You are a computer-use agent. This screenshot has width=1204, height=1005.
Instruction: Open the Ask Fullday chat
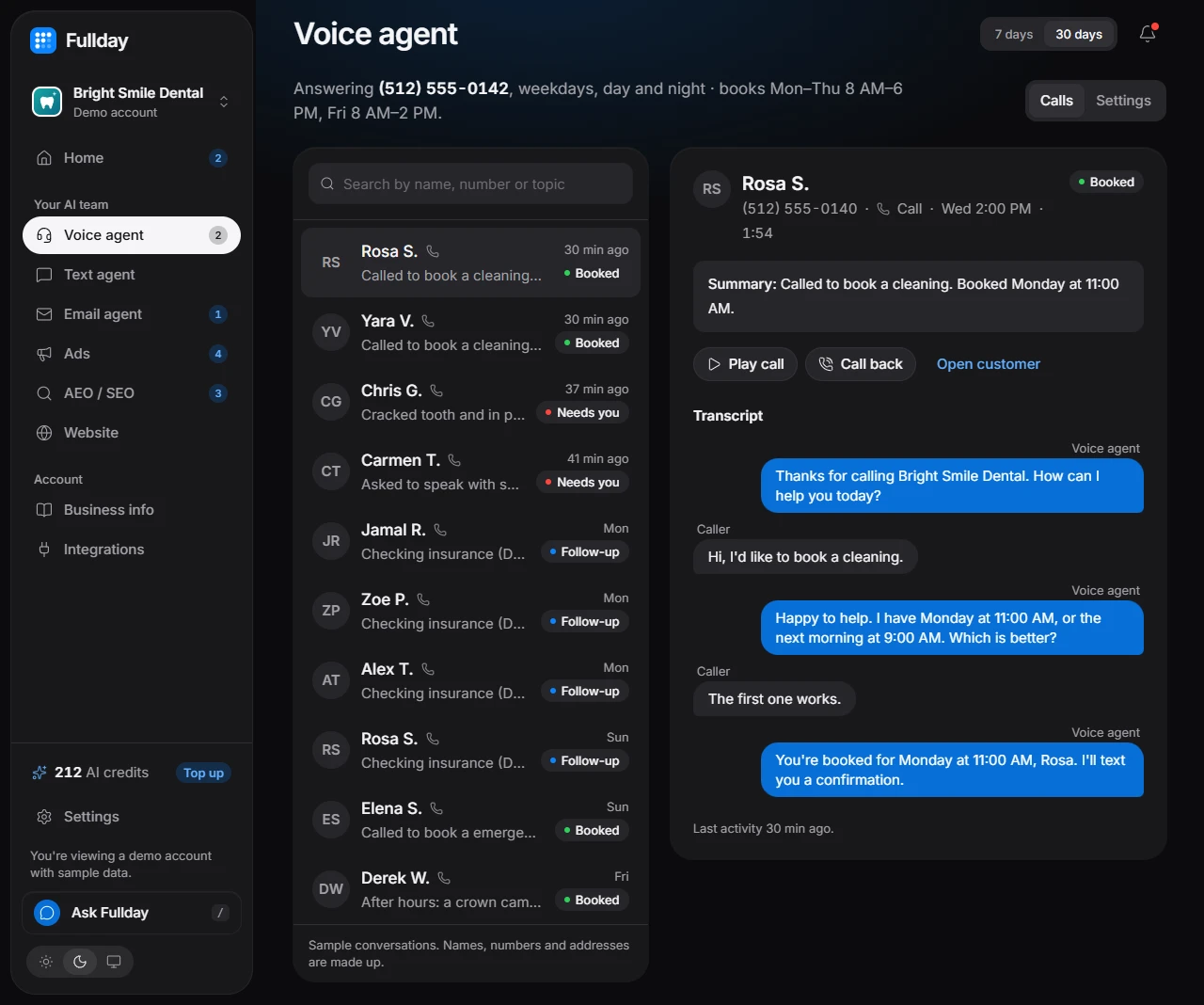(132, 913)
